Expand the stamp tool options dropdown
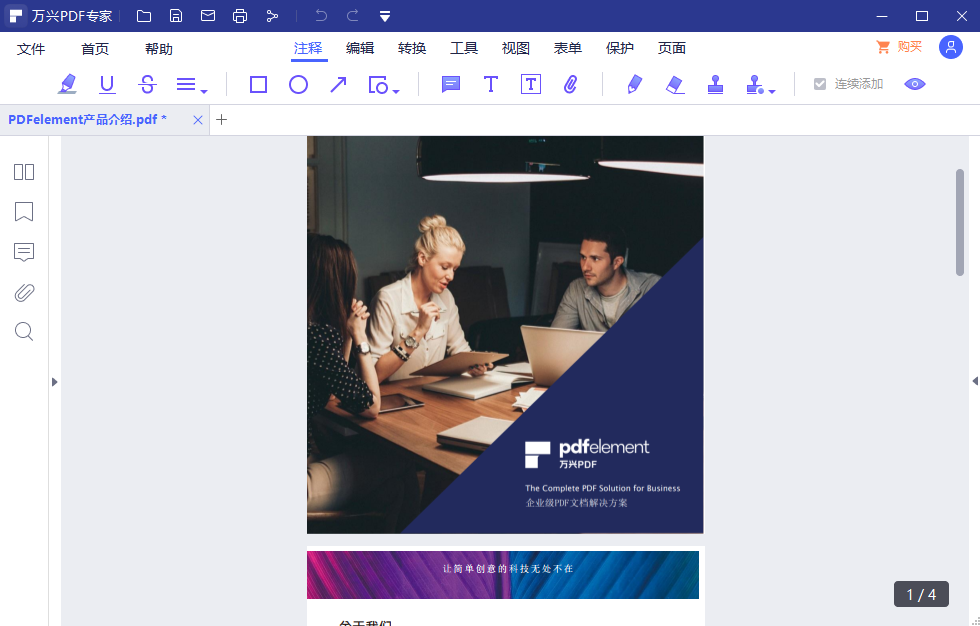This screenshot has height=626, width=980. click(x=772, y=92)
